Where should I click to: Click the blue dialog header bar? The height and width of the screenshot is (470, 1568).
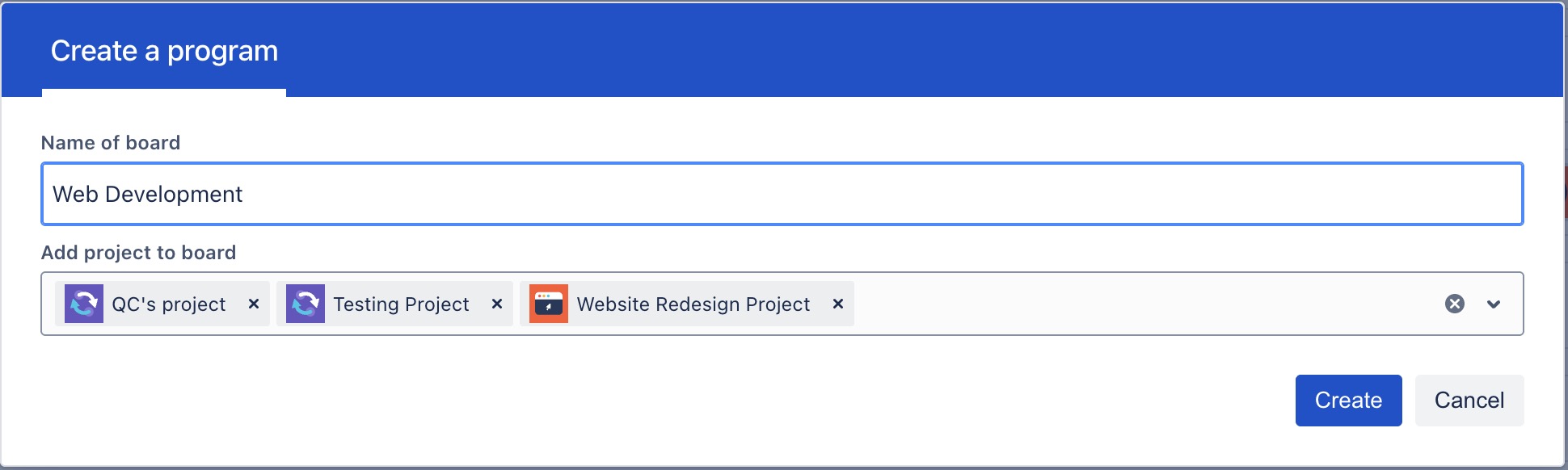click(889, 50)
